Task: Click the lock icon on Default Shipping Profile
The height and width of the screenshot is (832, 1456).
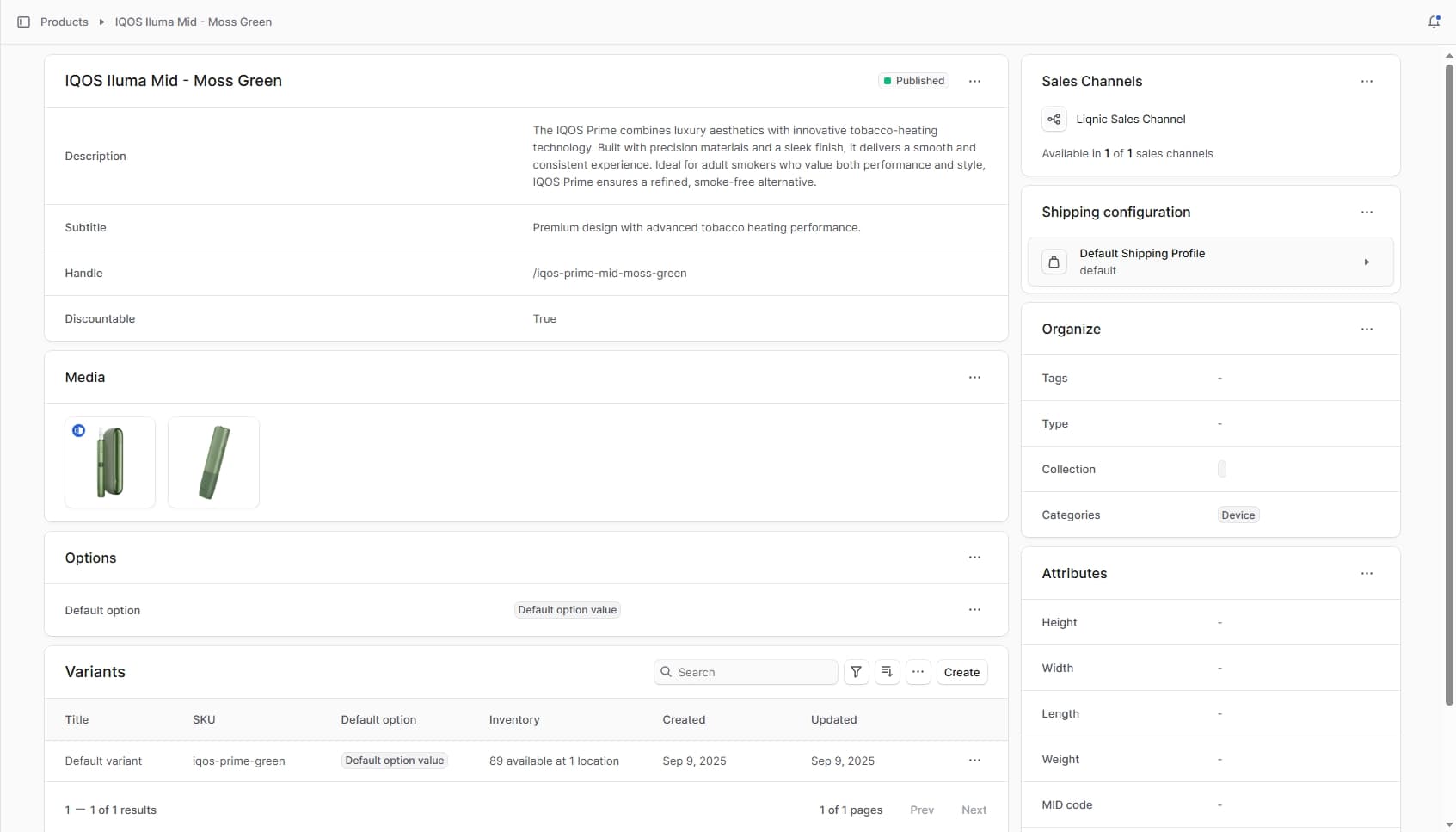Action: [x=1054, y=262]
